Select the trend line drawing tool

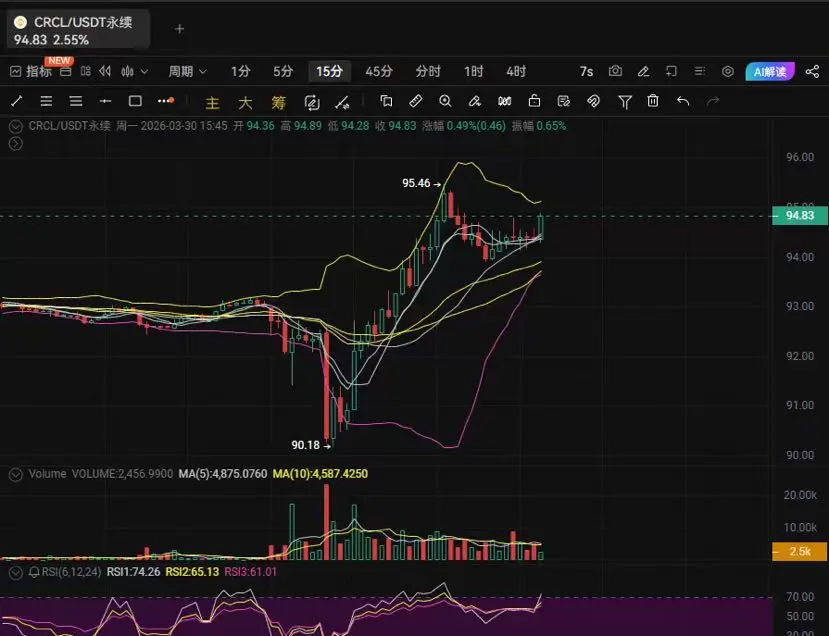pyautogui.click(x=16, y=100)
